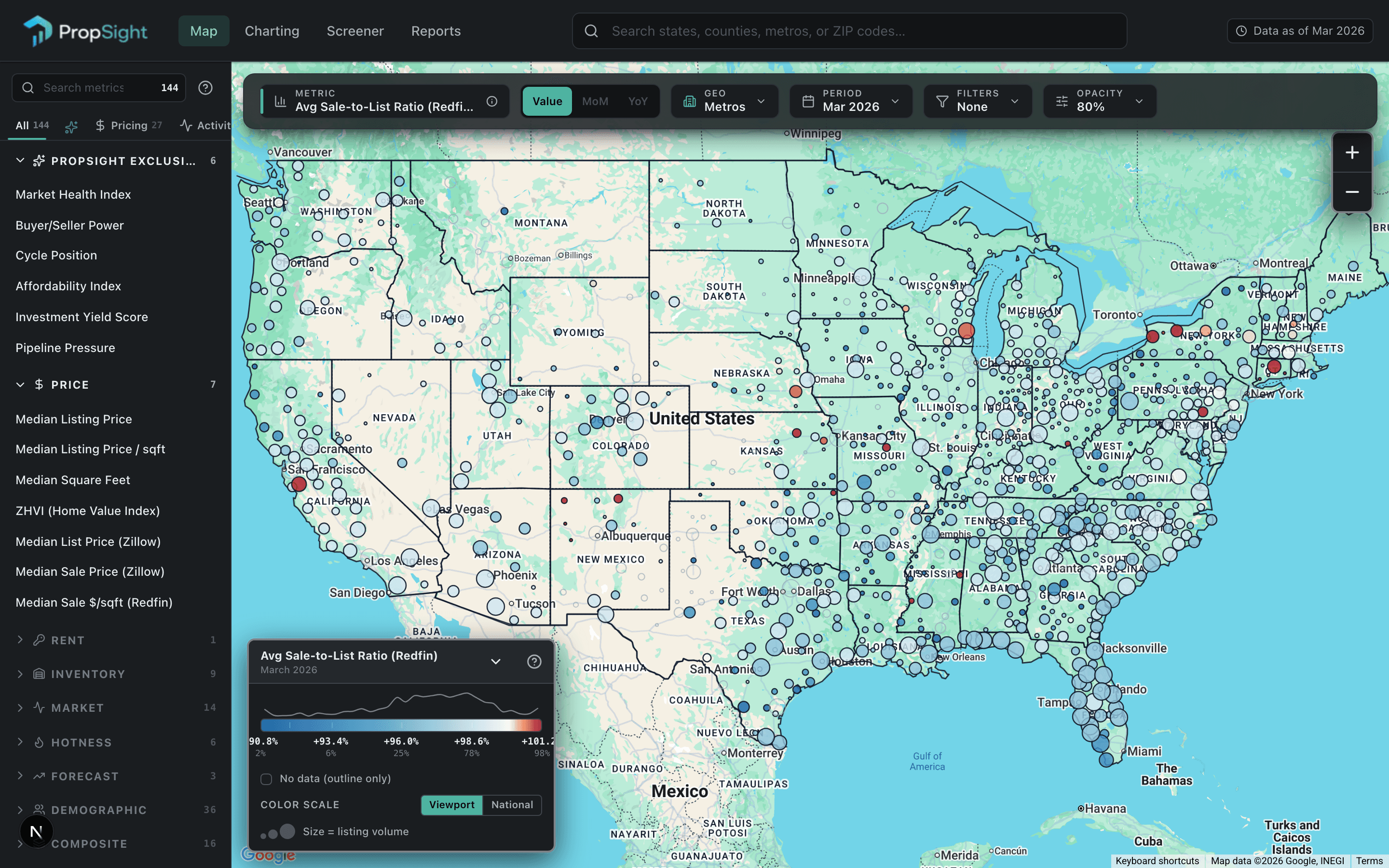
Task: Click the people icon next to Demographic
Action: [39, 810]
